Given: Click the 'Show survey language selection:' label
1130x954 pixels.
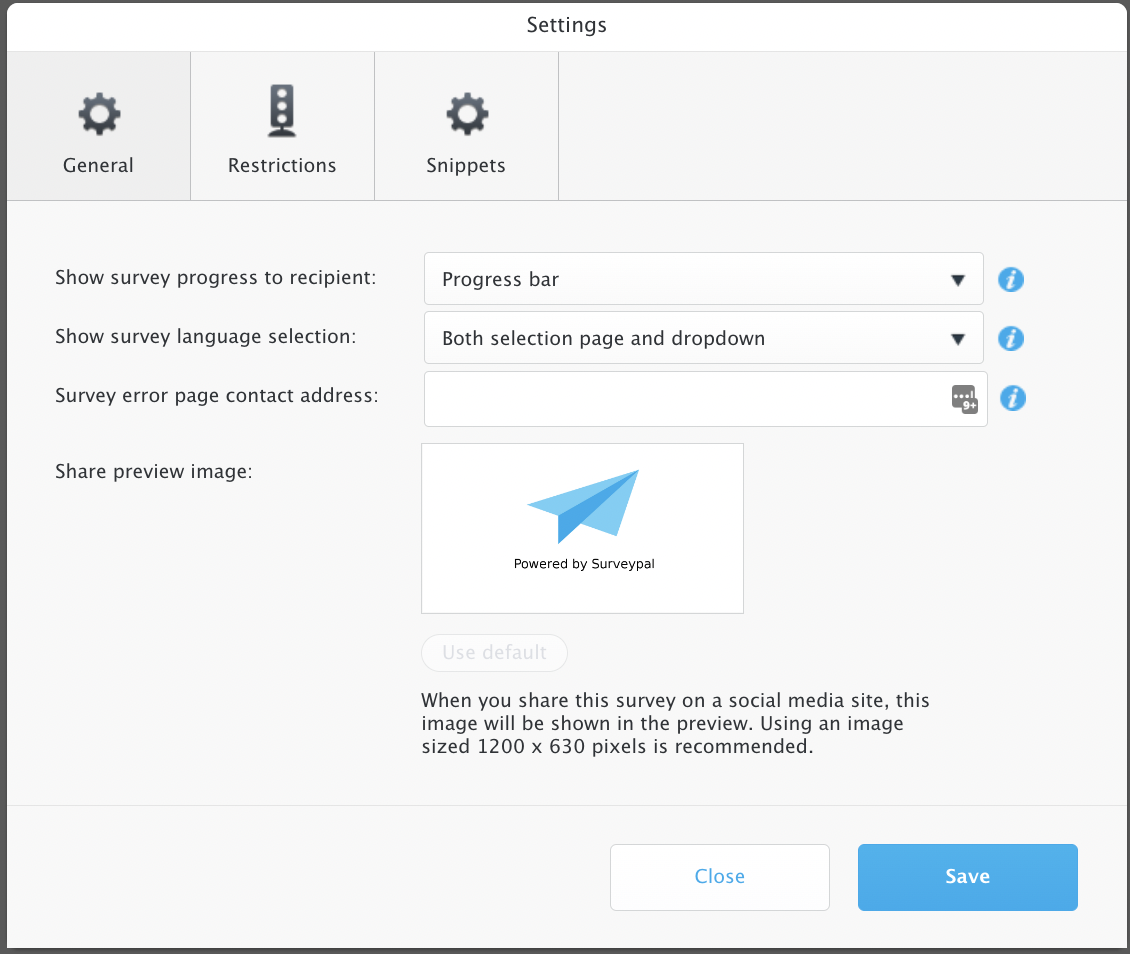Looking at the screenshot, I should [205, 336].
